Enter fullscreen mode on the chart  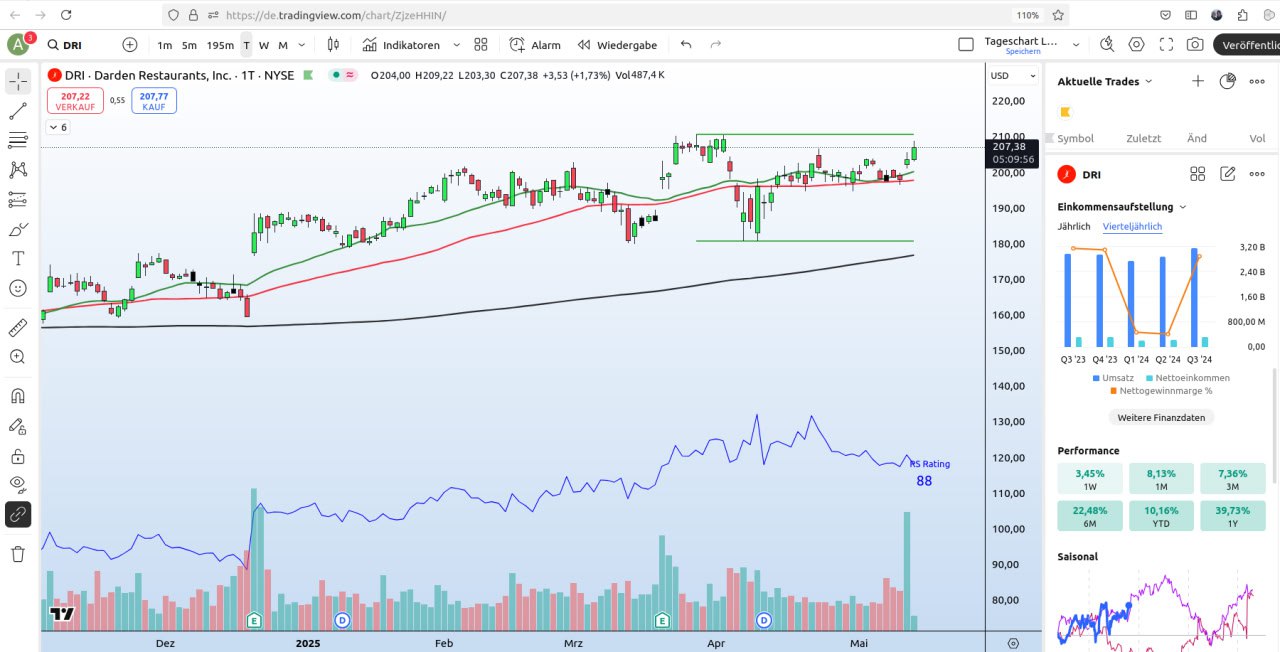(x=1166, y=45)
